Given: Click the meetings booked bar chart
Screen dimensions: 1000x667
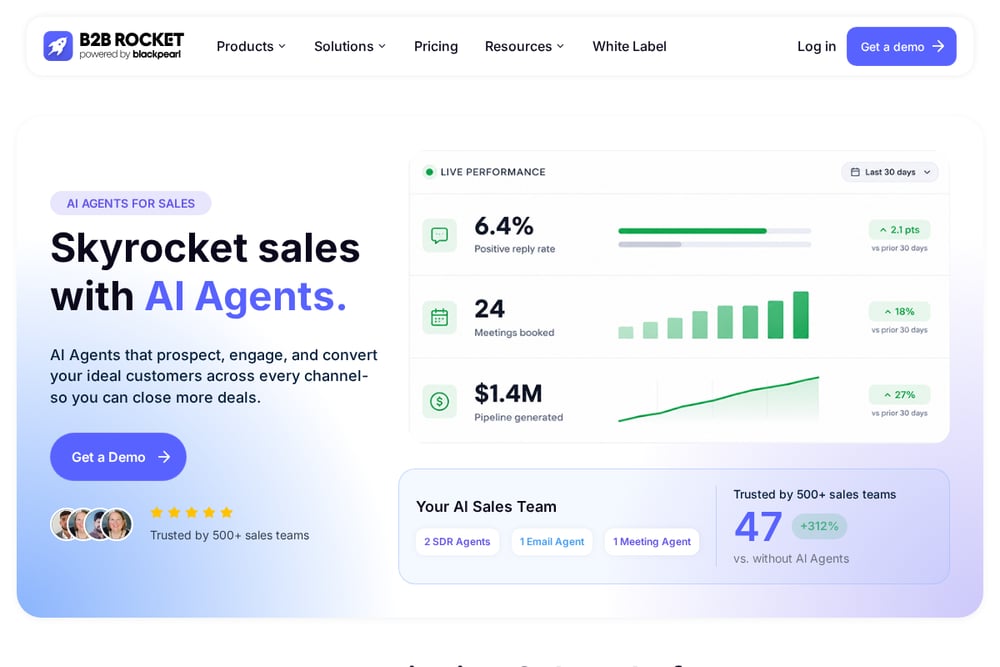Looking at the screenshot, I should click(x=714, y=315).
